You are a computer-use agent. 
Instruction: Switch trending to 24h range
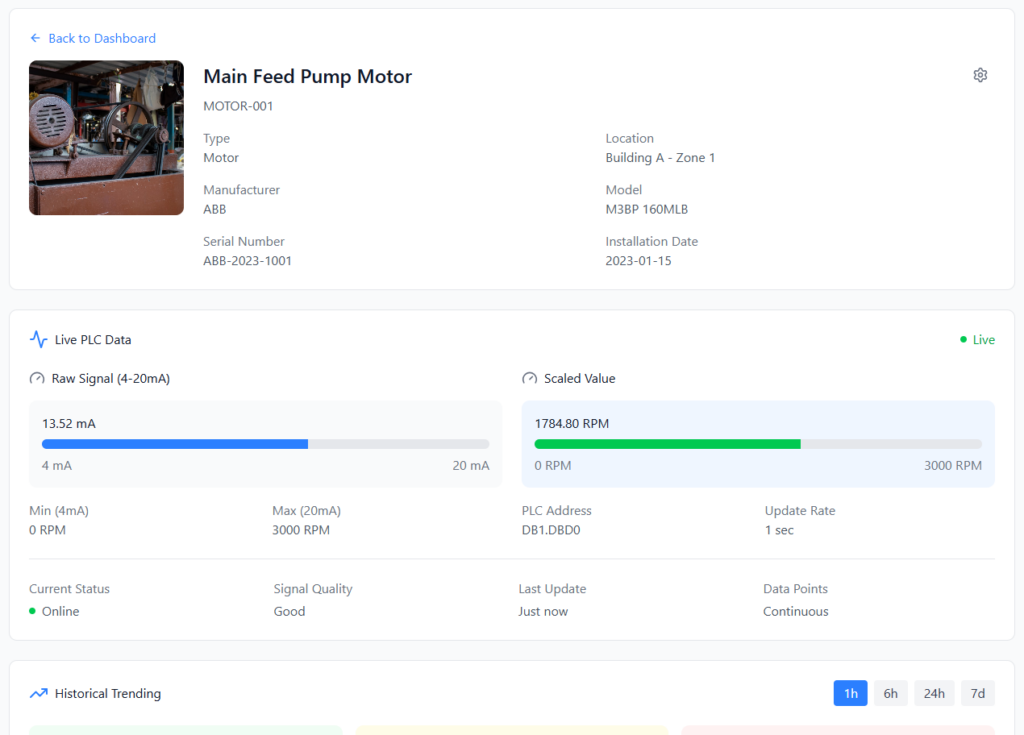[x=933, y=693]
